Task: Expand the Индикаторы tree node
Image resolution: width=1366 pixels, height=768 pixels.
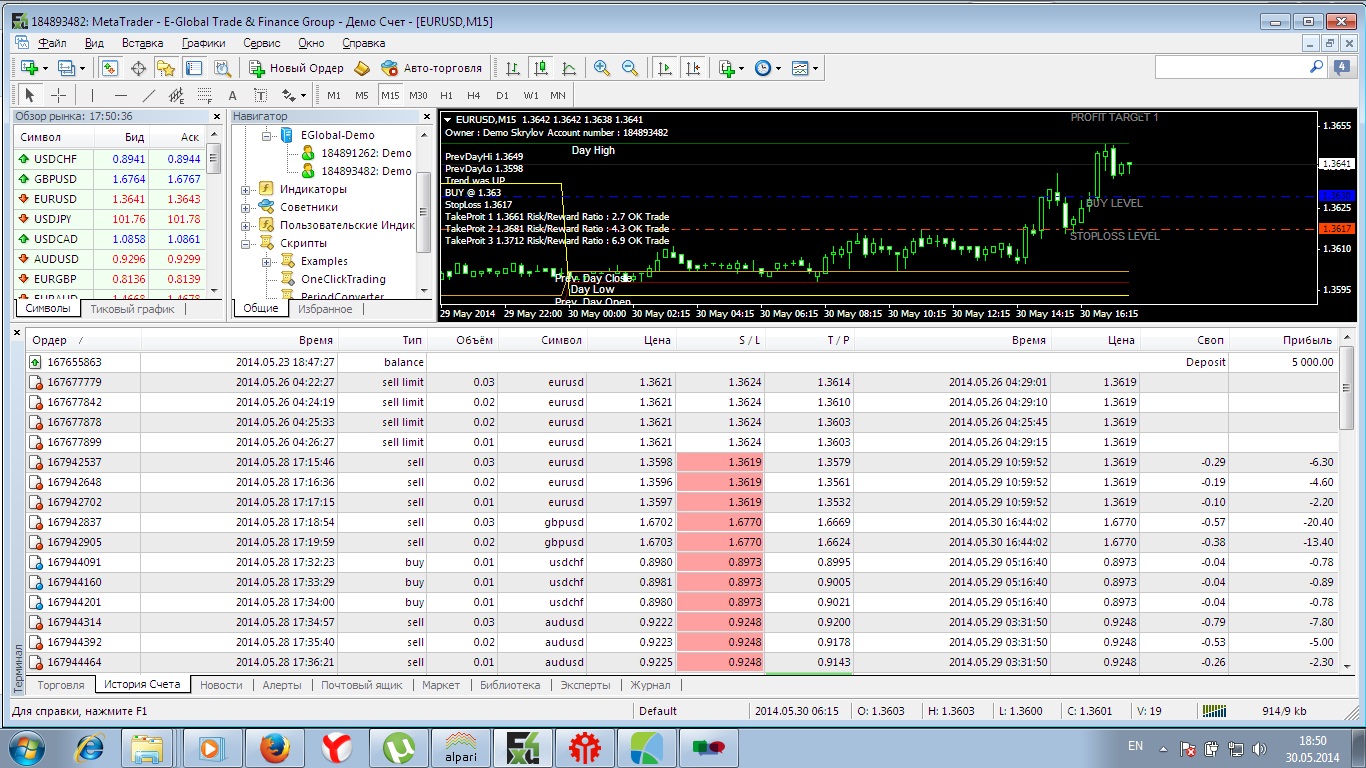Action: 246,189
